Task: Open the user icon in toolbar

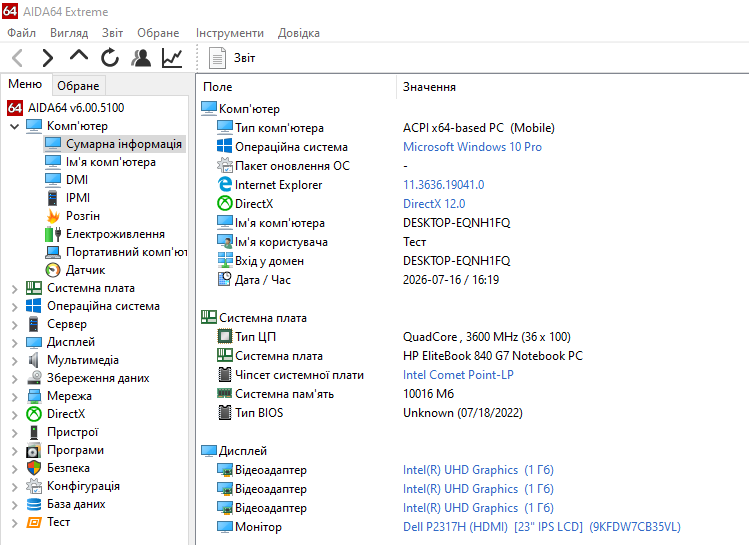Action: tap(141, 58)
